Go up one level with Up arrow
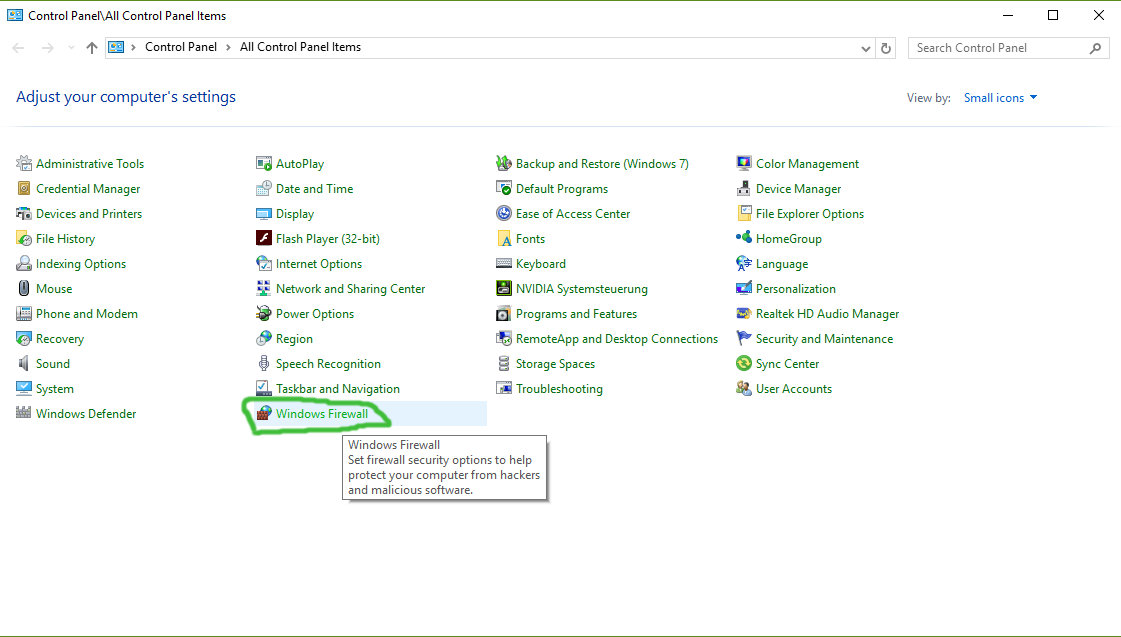Screen dimensions: 1121x637 pos(92,48)
